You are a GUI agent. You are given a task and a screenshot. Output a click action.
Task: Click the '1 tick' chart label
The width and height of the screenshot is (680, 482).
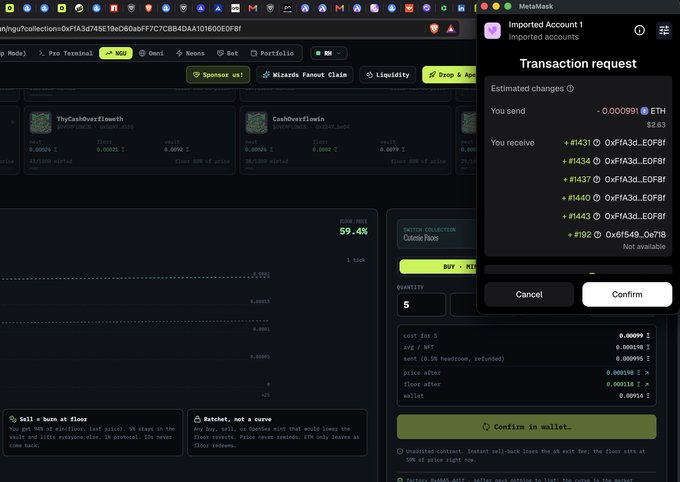pos(356,260)
